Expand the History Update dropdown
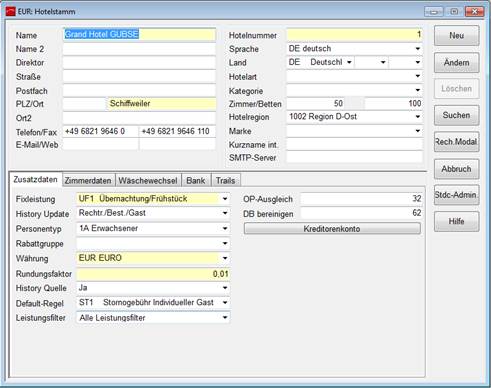Viewport: 491px width, 388px height. [225, 213]
